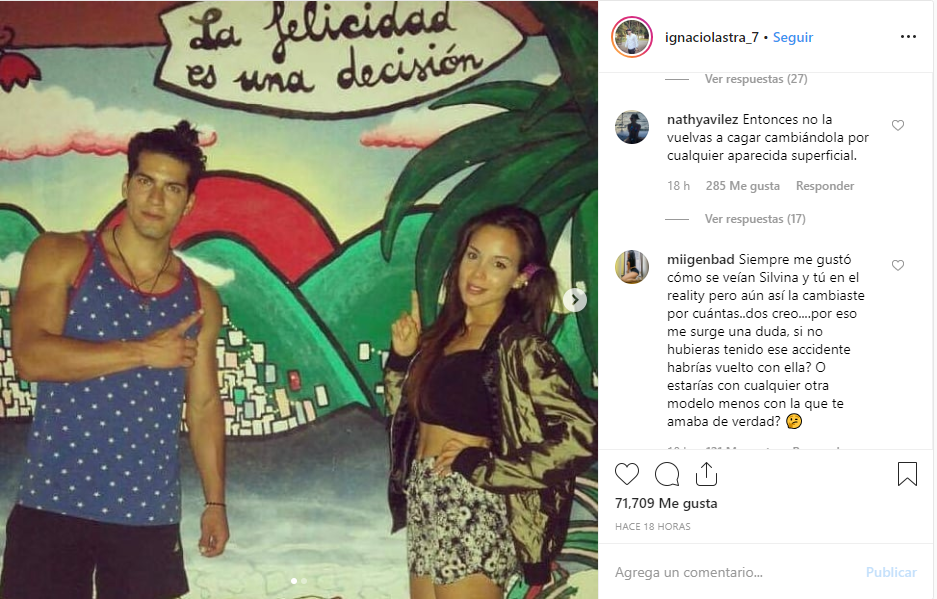937x599 pixels.
Task: Open the comment bubble icon
Action: 667,474
